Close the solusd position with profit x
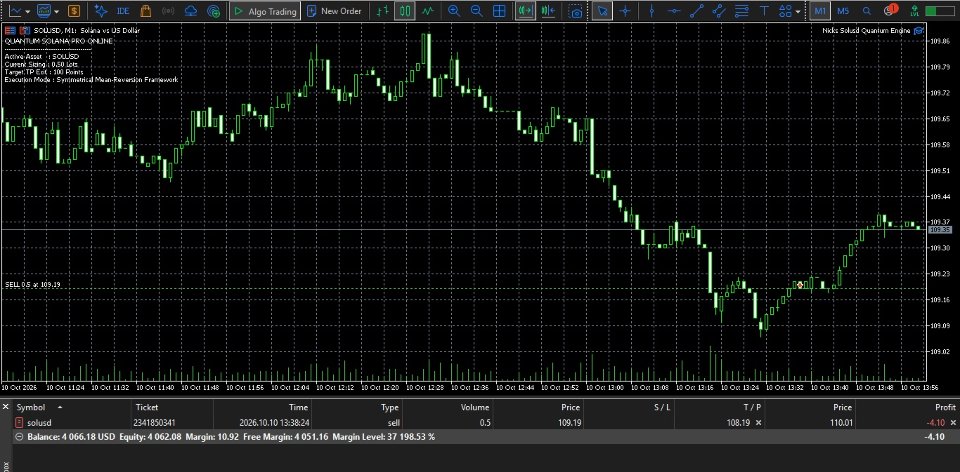 click(x=953, y=423)
